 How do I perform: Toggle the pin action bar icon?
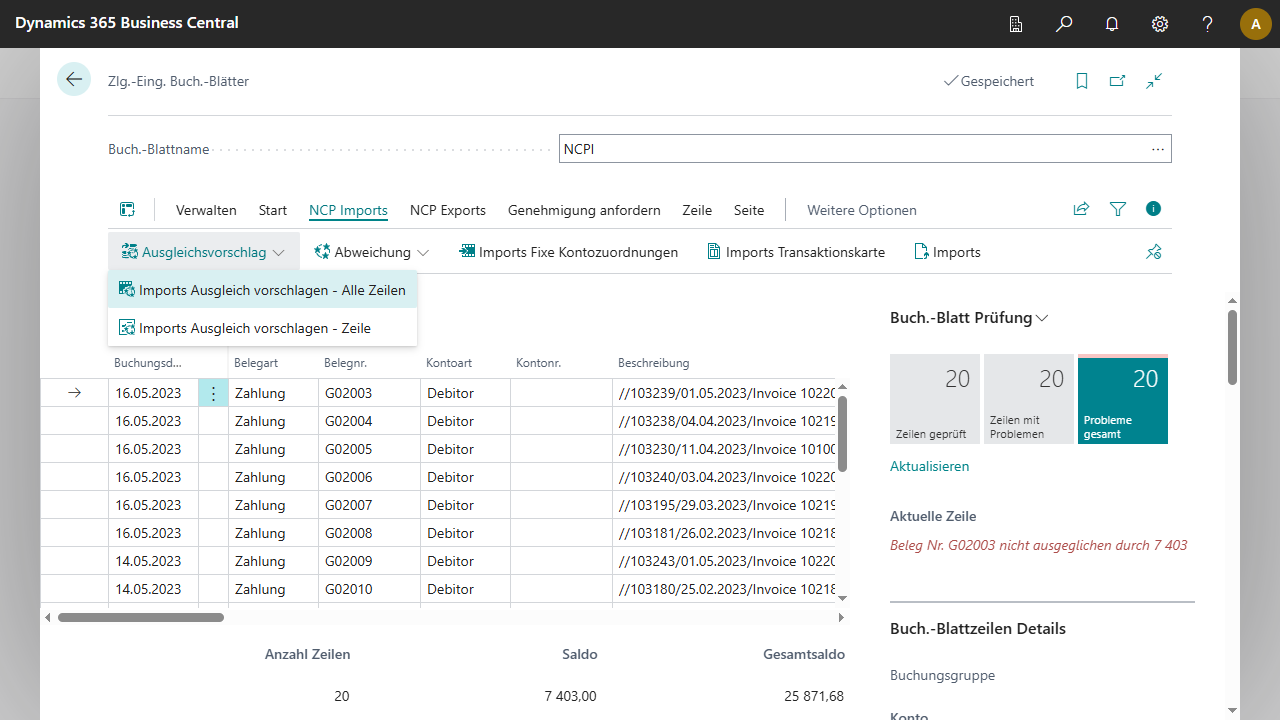pyautogui.click(x=1154, y=252)
